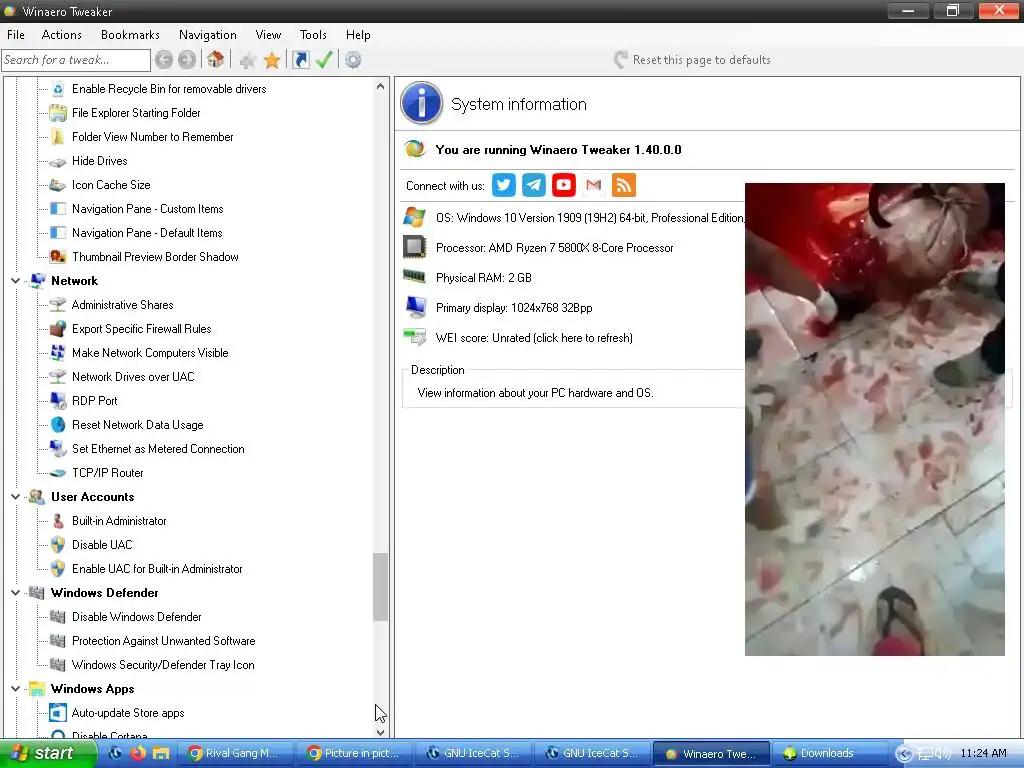The width and height of the screenshot is (1024, 768).
Task: Open Winaero Twitter link icon
Action: pyautogui.click(x=504, y=185)
